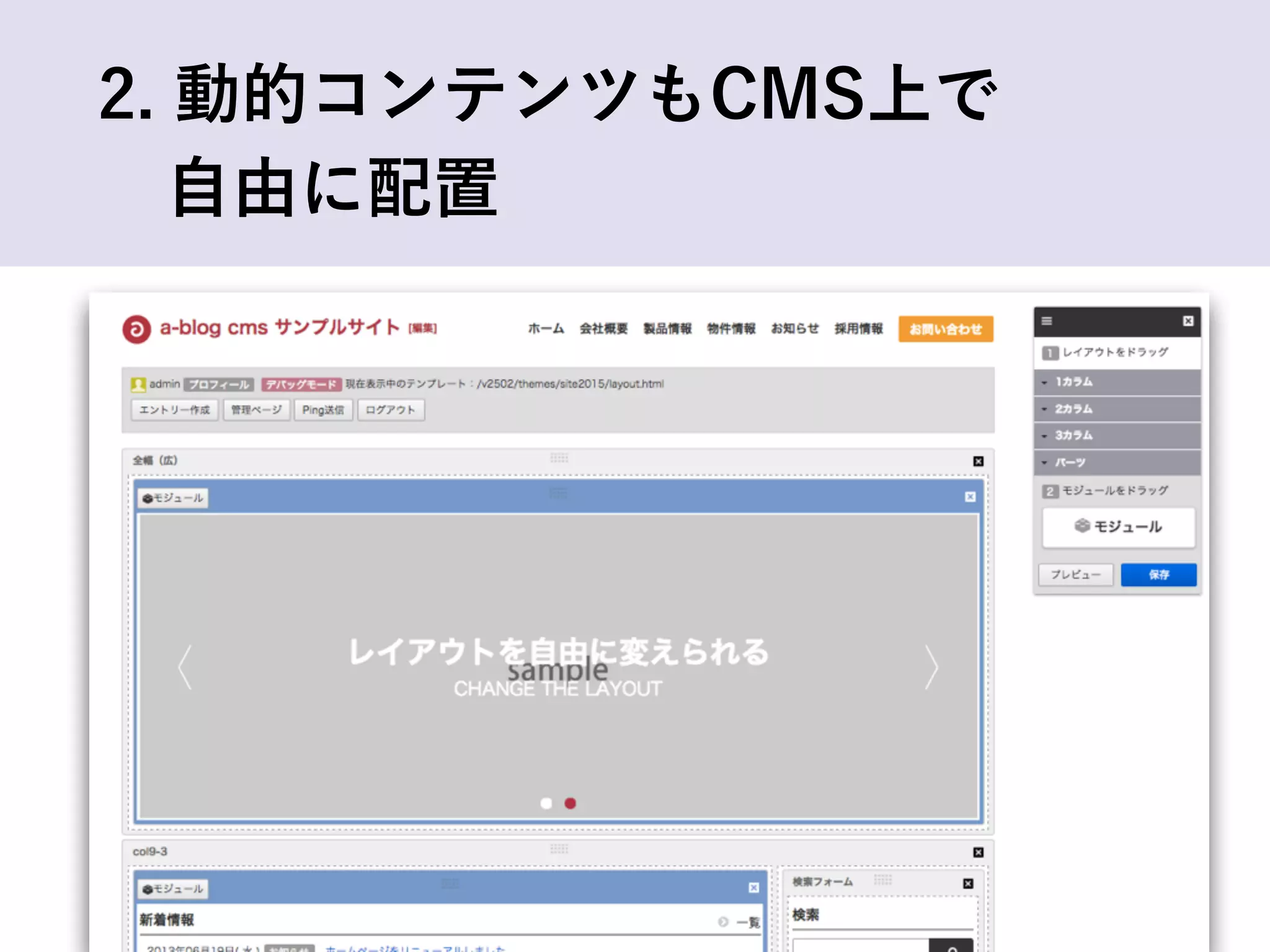Click the a-blog cms サンプルサイト title
The height and width of the screenshot is (952, 1270).
pyautogui.click(x=280, y=327)
